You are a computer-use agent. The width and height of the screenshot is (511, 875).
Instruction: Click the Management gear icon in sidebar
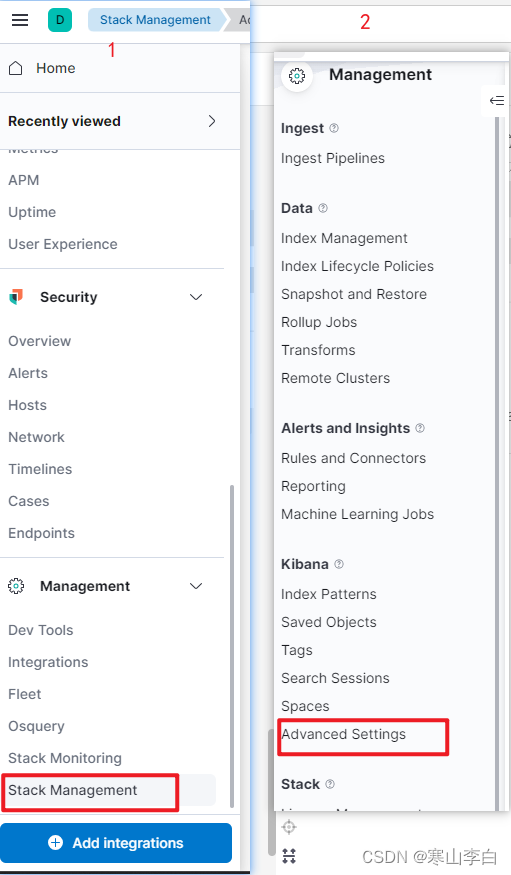click(16, 586)
